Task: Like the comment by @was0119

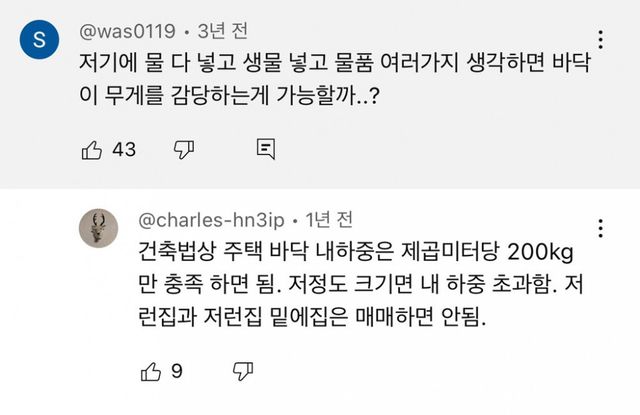Action: click(x=92, y=149)
